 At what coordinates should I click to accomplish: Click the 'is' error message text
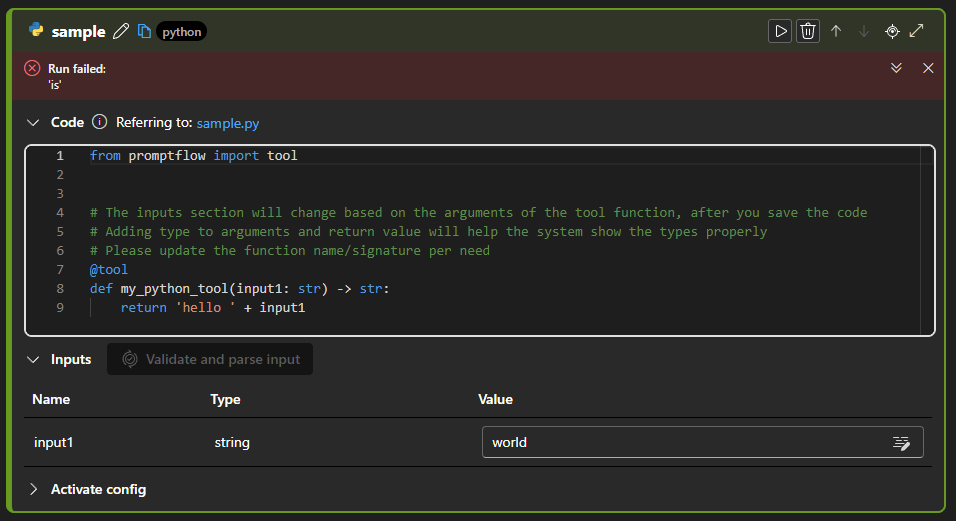click(x=55, y=85)
